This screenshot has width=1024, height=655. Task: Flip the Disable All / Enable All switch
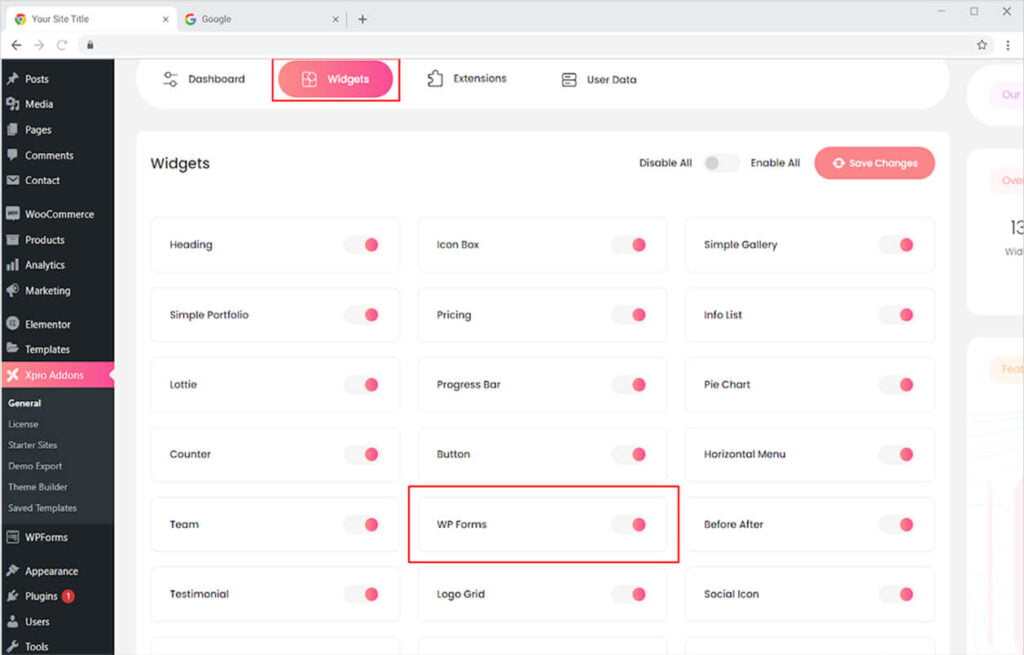[x=720, y=163]
